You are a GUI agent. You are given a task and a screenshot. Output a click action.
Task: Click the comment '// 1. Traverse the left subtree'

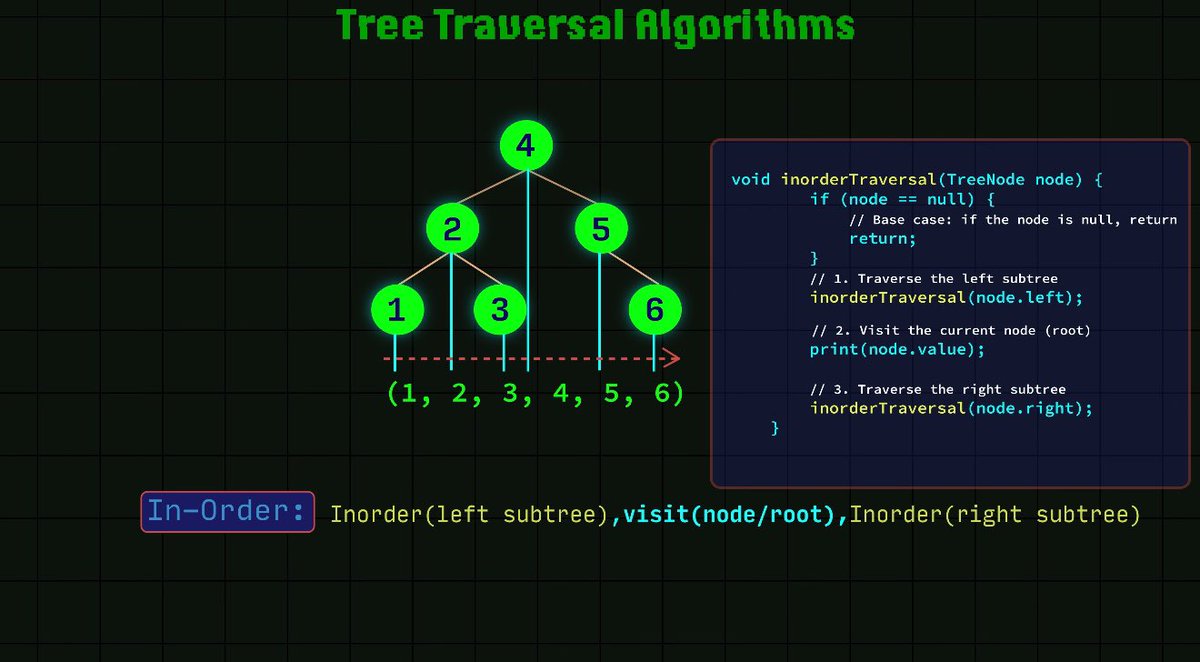pos(934,279)
